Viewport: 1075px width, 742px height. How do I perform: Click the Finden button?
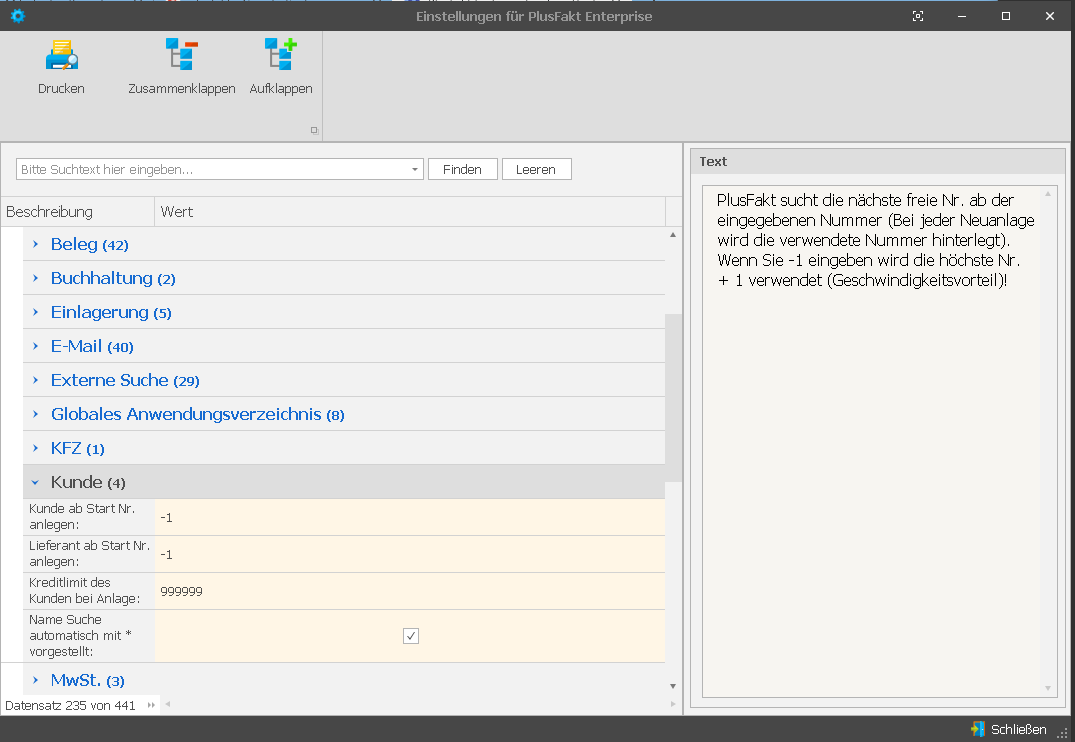click(462, 169)
